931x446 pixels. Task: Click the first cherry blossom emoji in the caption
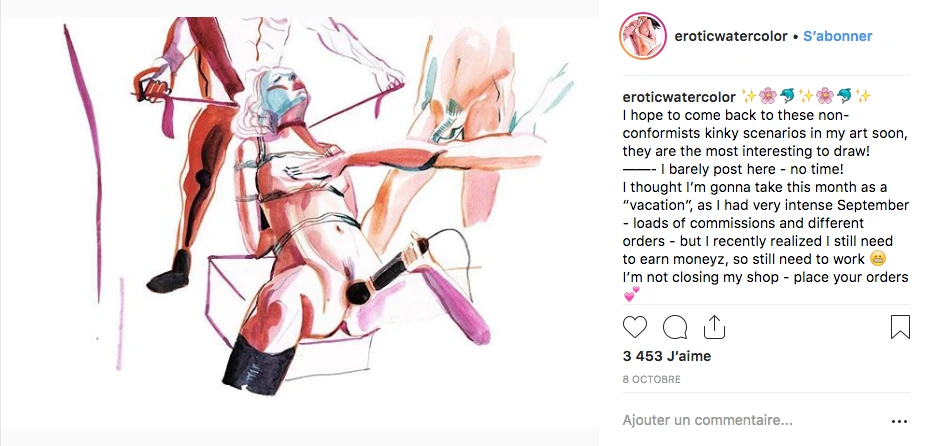click(x=768, y=96)
